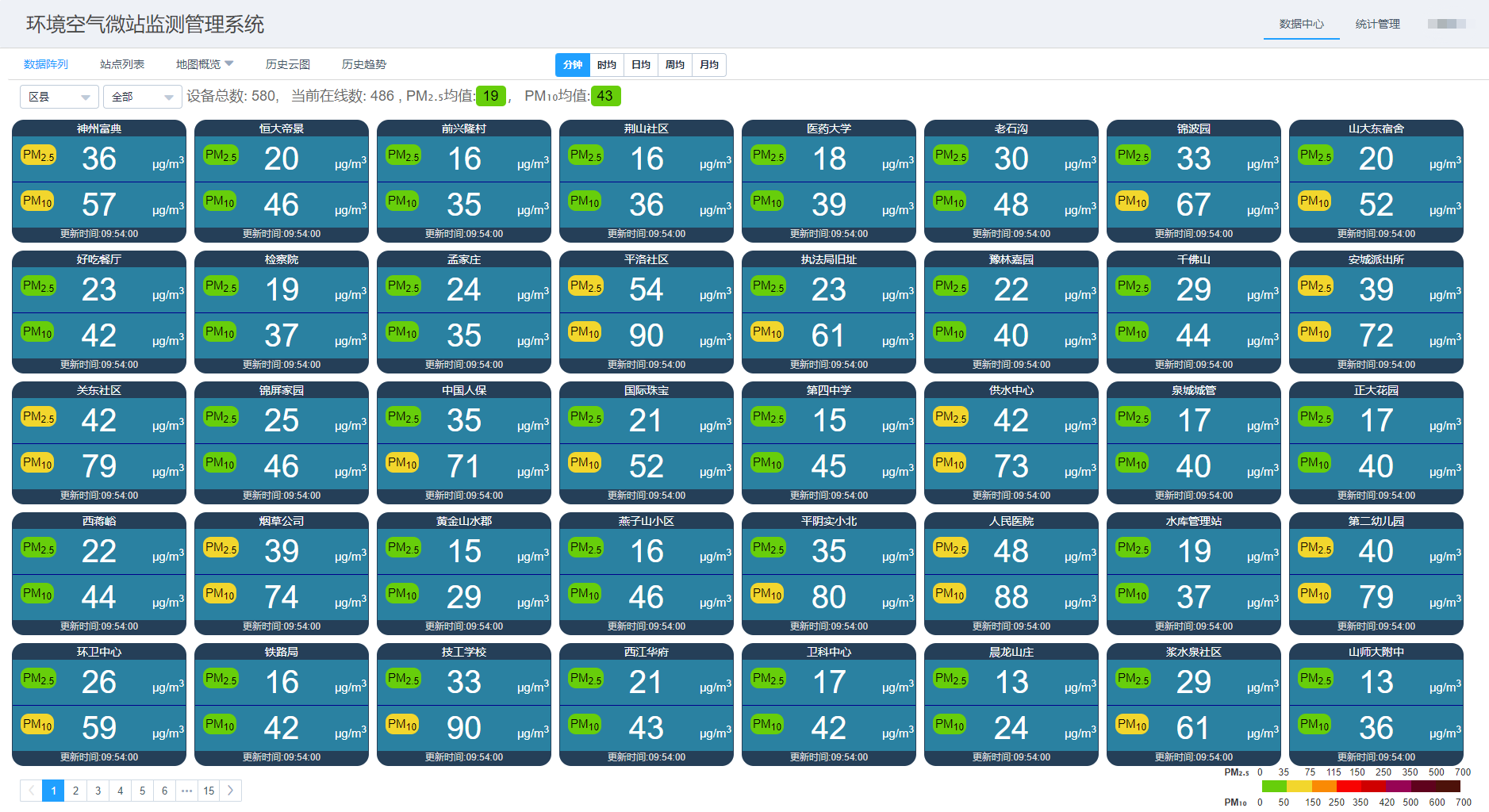Click the PM2.5 icon on 第二幼儿园 card
This screenshot has width=1489, height=812.
pos(1315,547)
